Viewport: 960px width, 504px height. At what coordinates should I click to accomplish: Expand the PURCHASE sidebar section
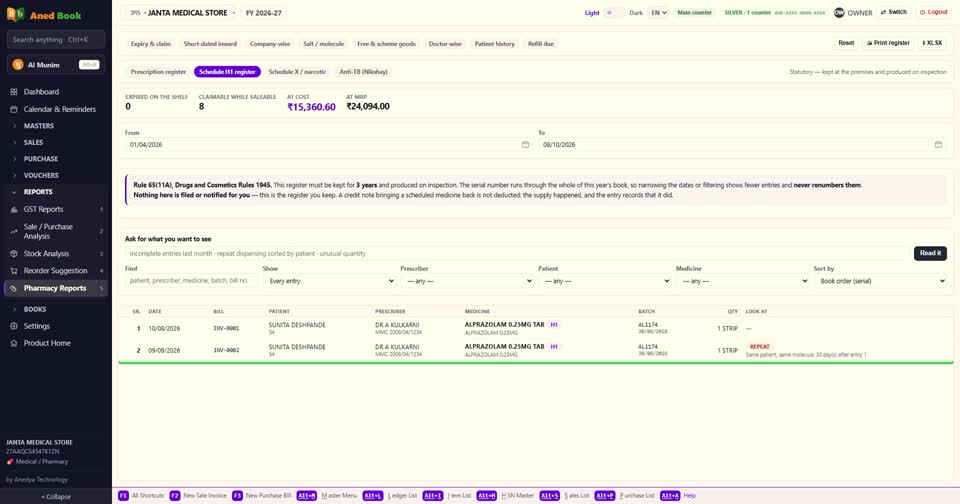(x=55, y=159)
